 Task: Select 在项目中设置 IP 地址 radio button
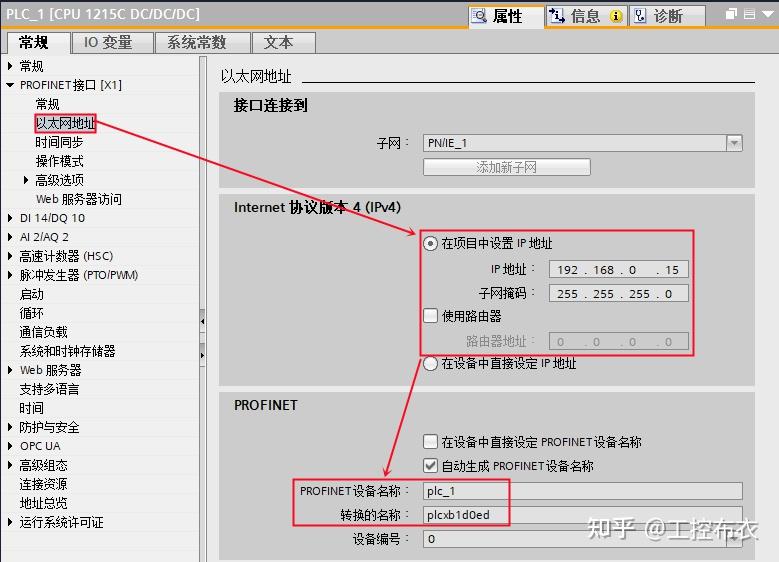click(430, 243)
